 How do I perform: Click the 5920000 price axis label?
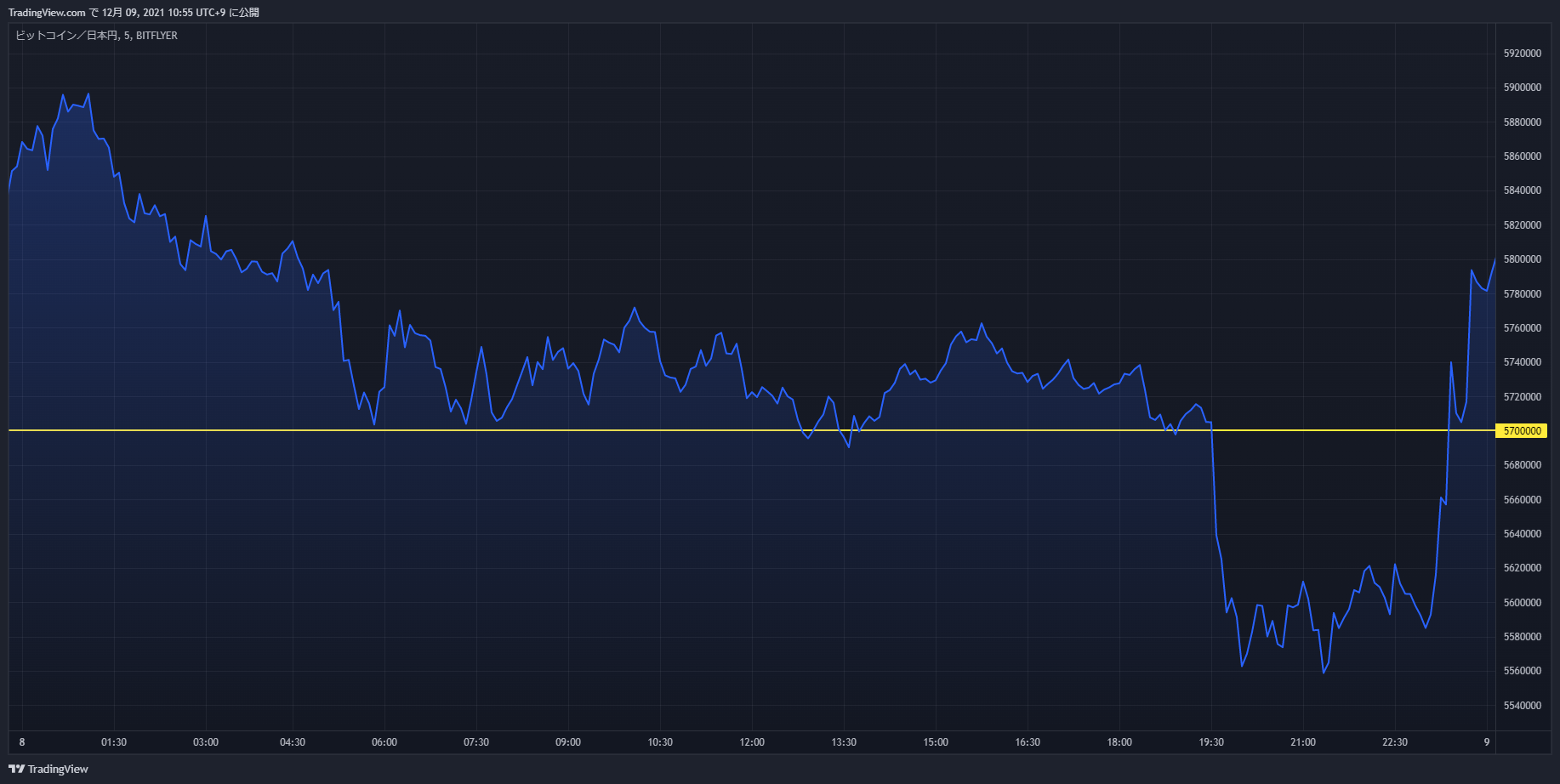coord(1523,54)
